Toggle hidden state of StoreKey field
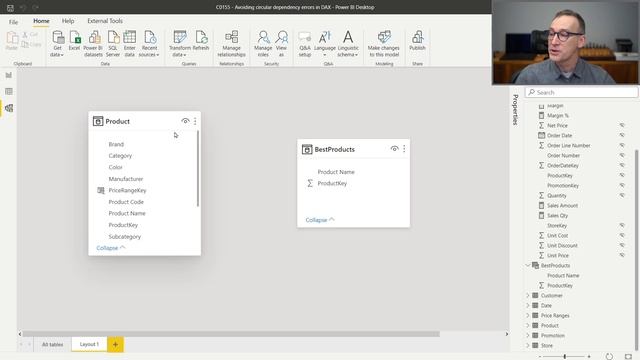 coord(622,225)
